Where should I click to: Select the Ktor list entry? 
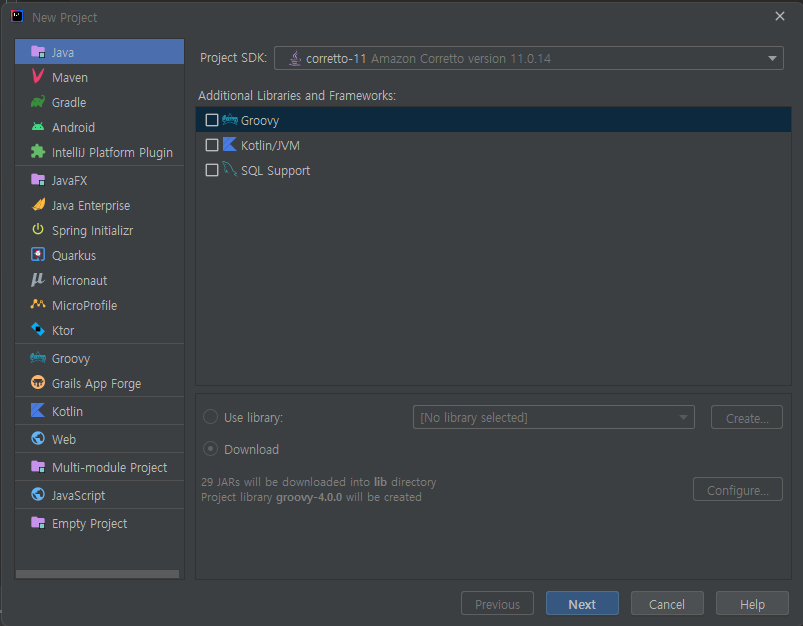point(99,330)
